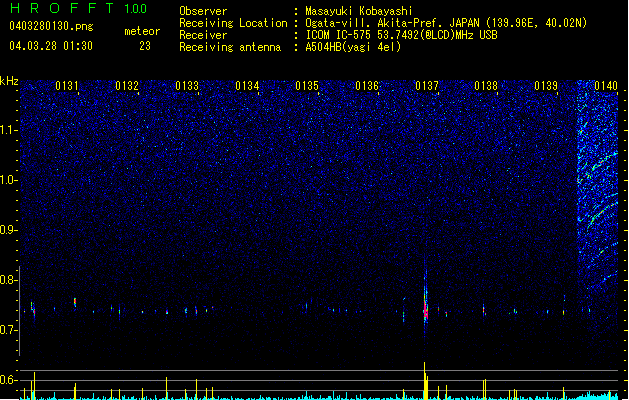
Task: Click the strong meteor echo at 0137
Action: (426, 308)
